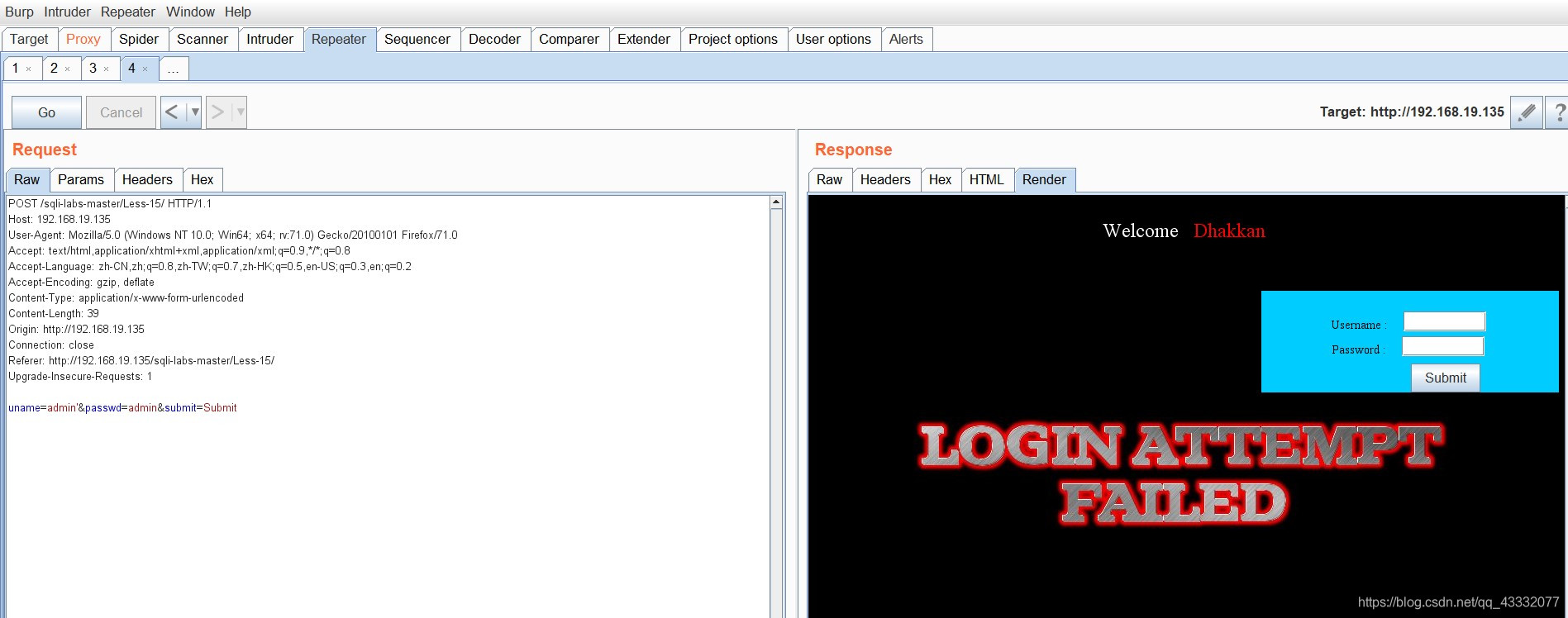
Task: Open help with the question mark icon
Action: coord(1557,112)
